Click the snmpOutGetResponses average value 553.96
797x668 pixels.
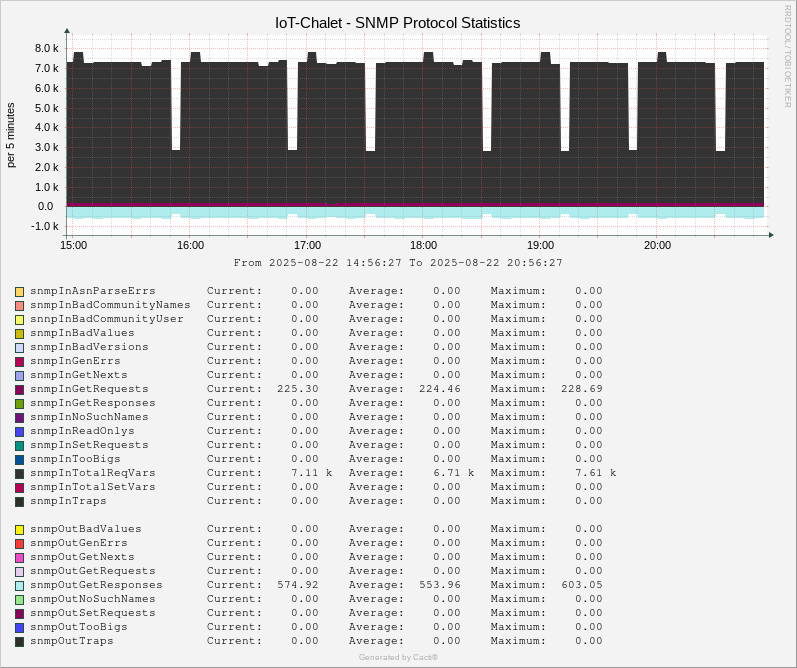[440, 585]
